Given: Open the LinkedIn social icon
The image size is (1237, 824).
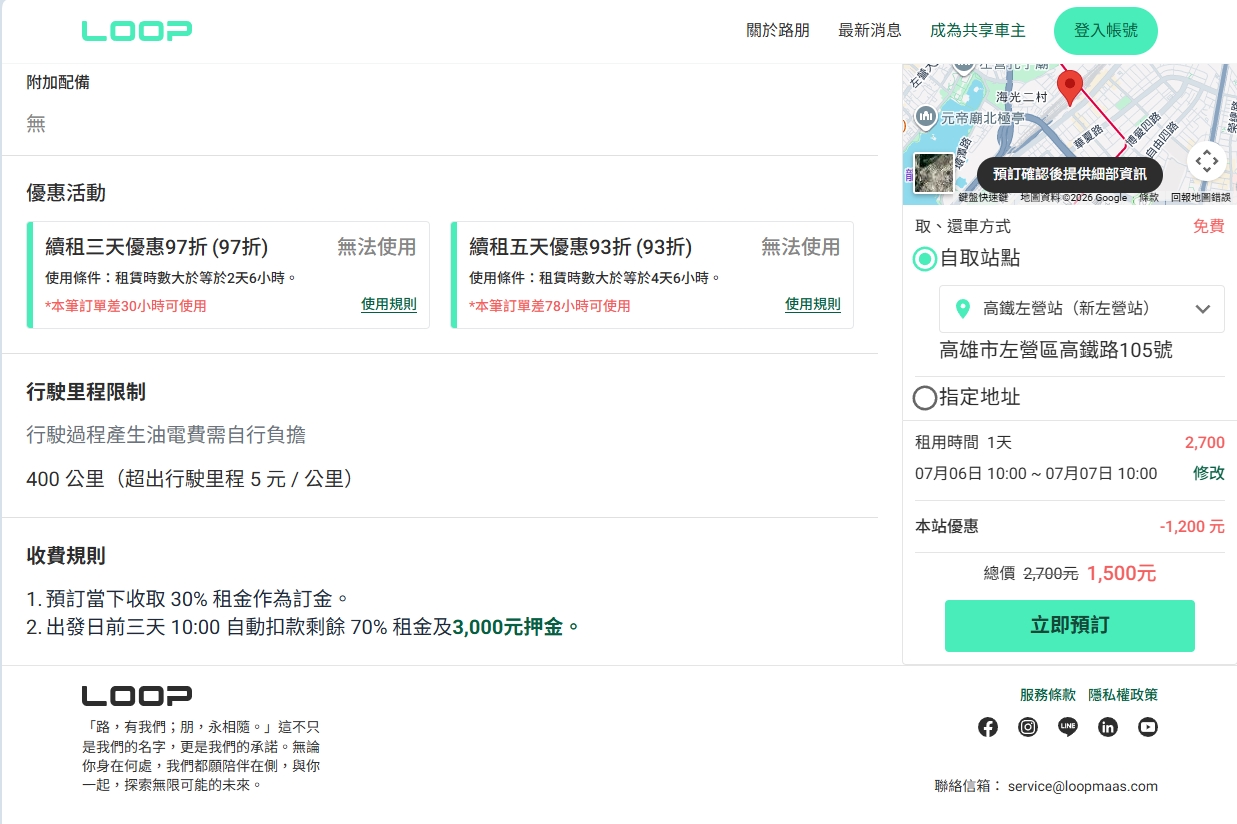Looking at the screenshot, I should pyautogui.click(x=1108, y=727).
